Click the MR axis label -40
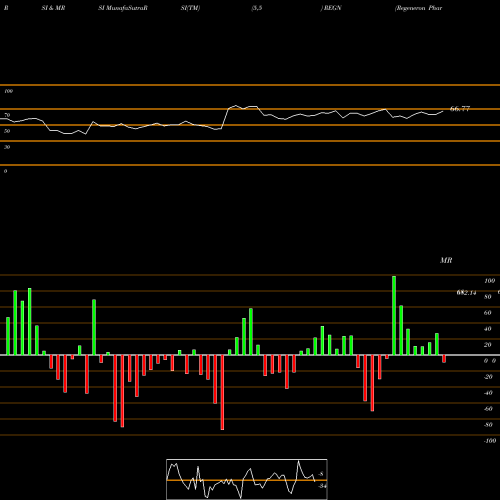Screen dimensions: 500x500 pos(488,393)
